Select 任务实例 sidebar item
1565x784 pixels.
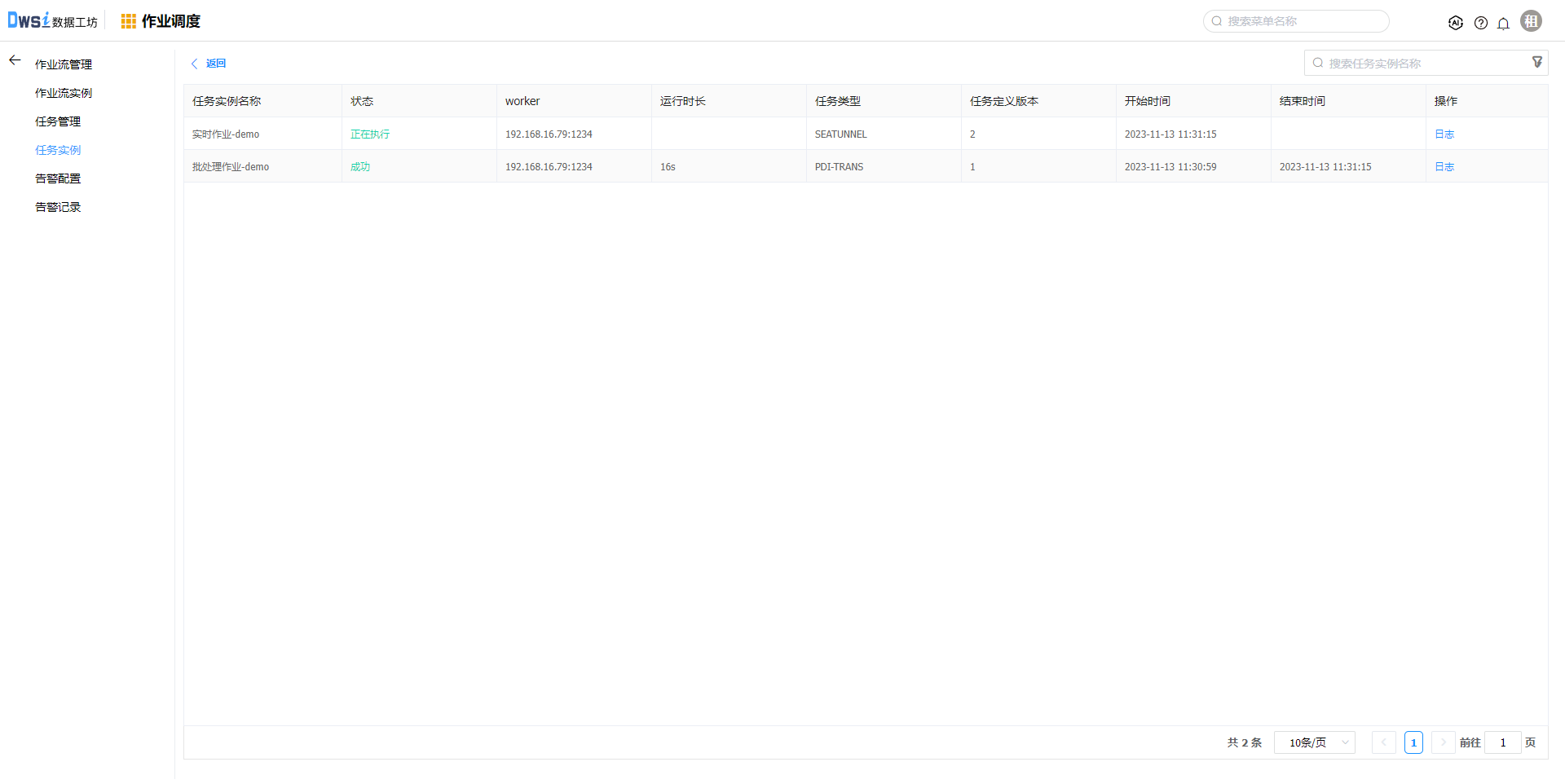point(58,150)
